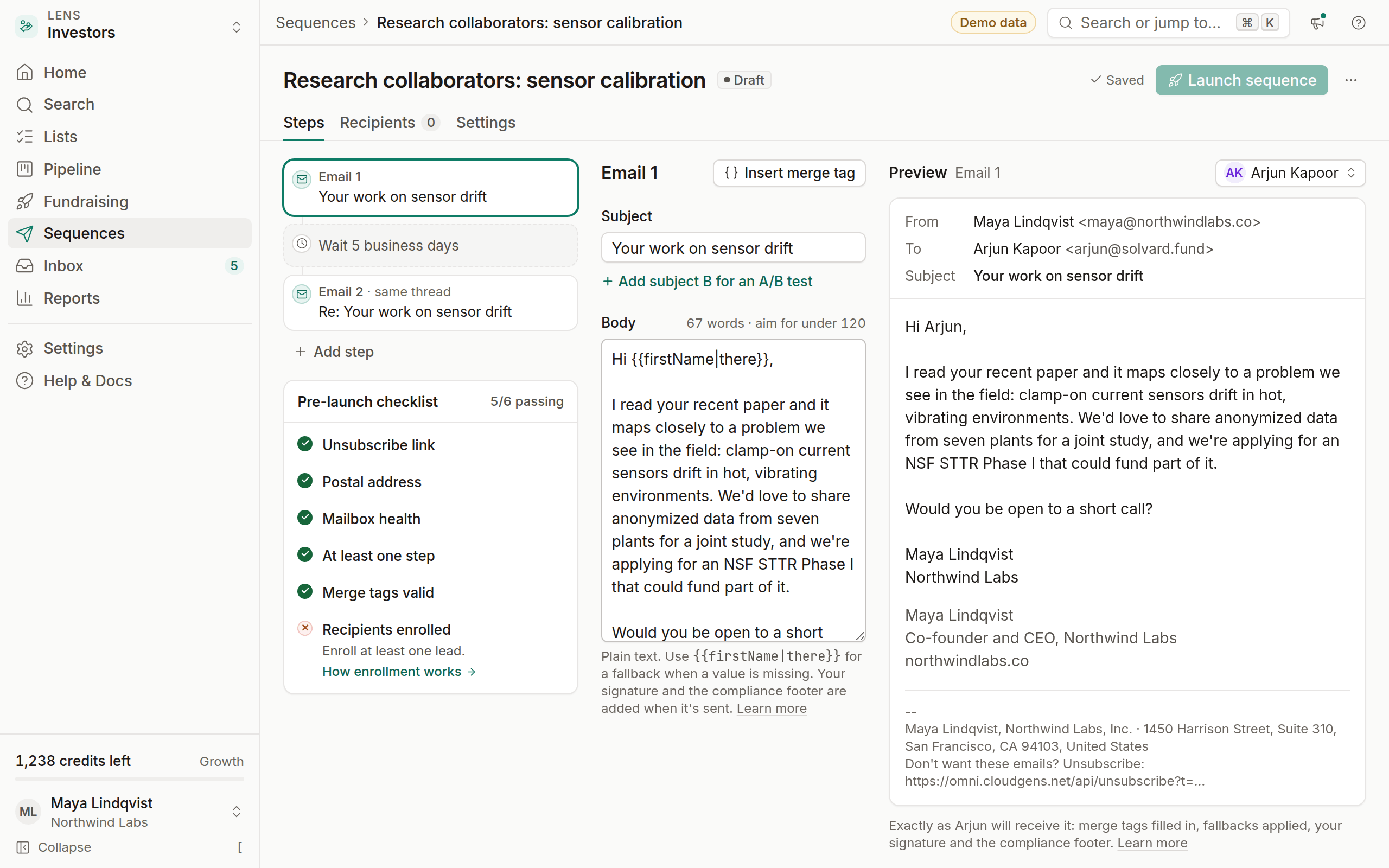The height and width of the screenshot is (868, 1389).
Task: Click the ML user avatar
Action: coord(28,812)
